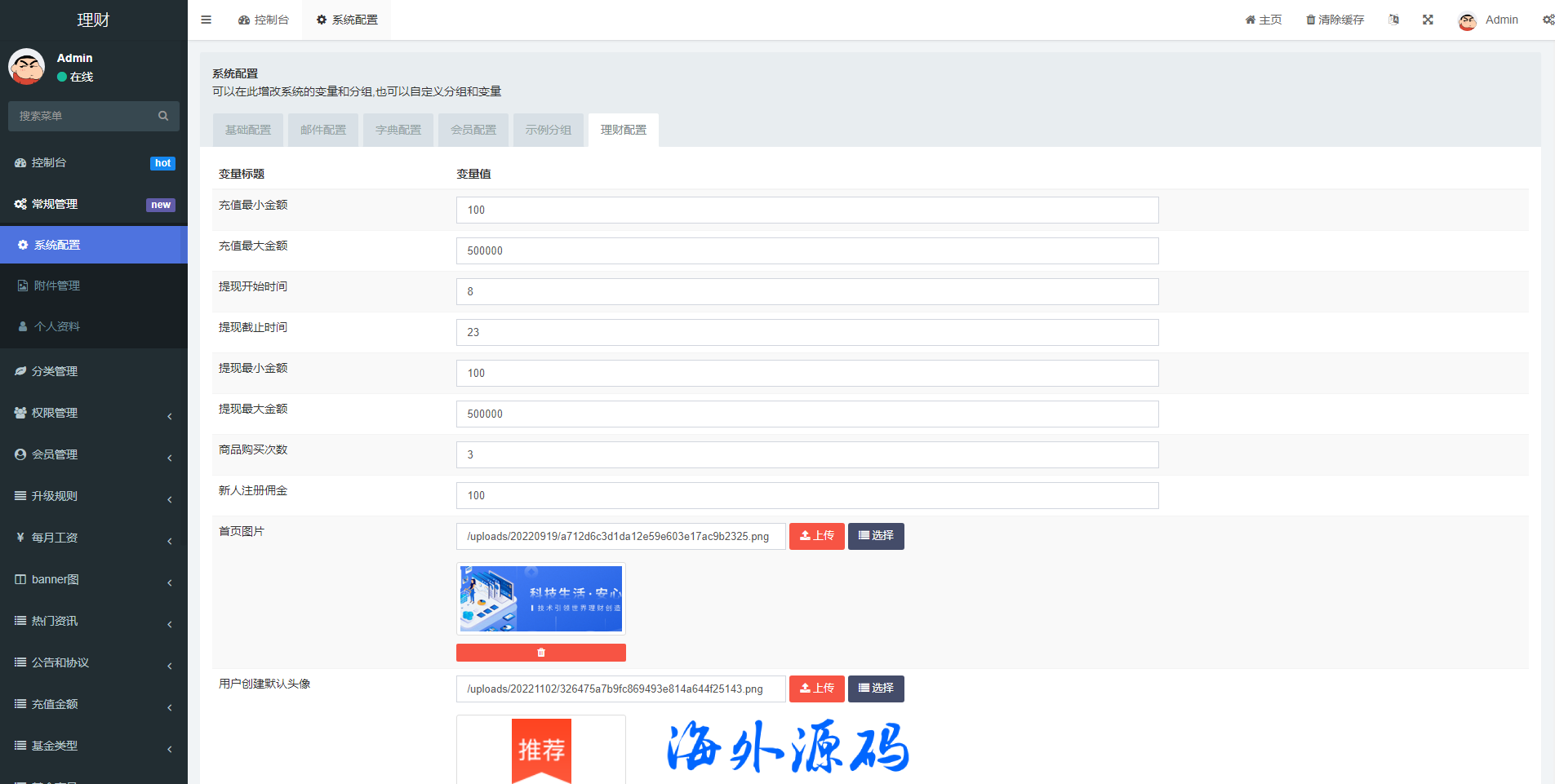Delete the homepage image with trash button
The width and height of the screenshot is (1555, 784).
(x=540, y=653)
